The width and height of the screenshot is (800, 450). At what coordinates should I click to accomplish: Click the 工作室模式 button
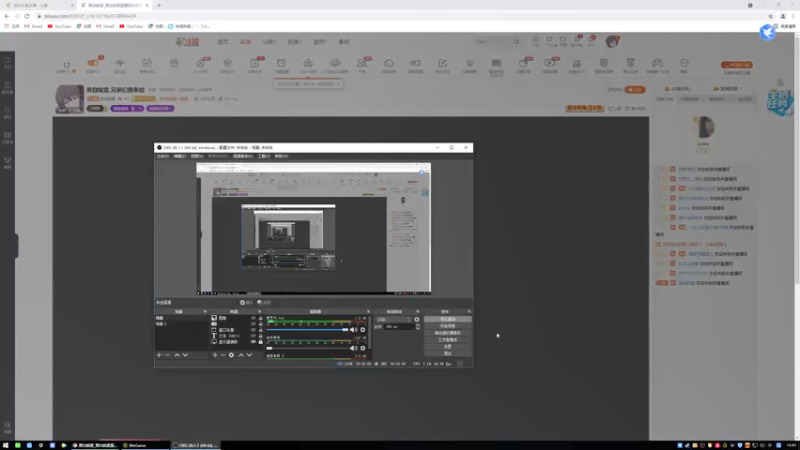point(447,340)
